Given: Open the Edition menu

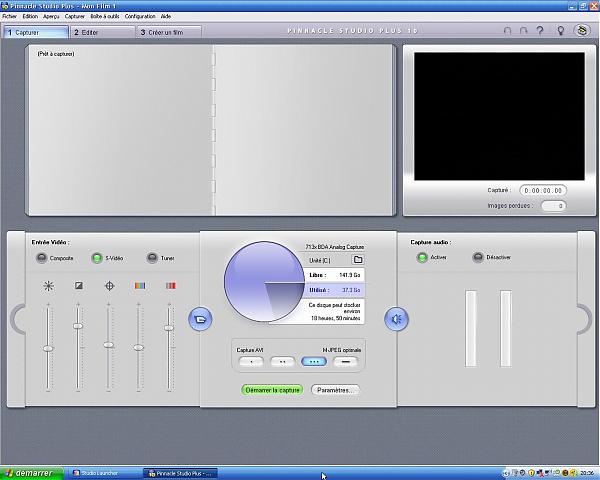Looking at the screenshot, I should click(x=30, y=16).
